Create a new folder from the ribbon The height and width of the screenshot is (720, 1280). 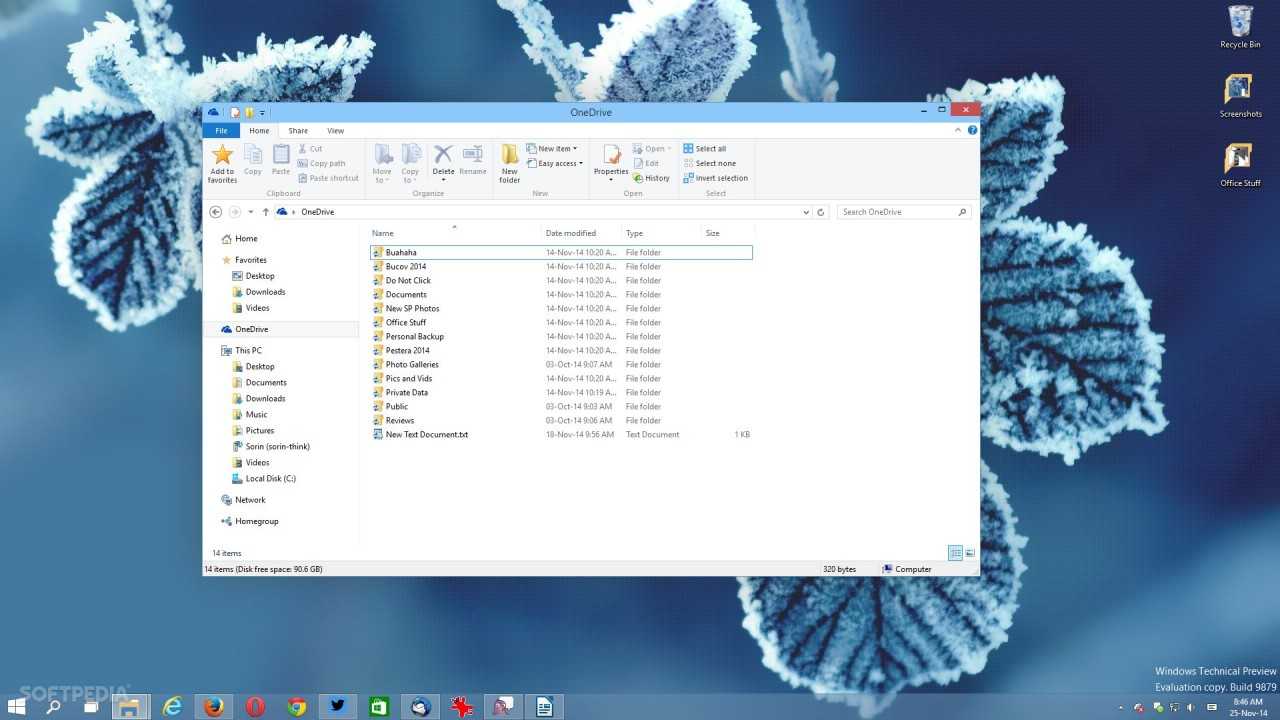click(510, 162)
